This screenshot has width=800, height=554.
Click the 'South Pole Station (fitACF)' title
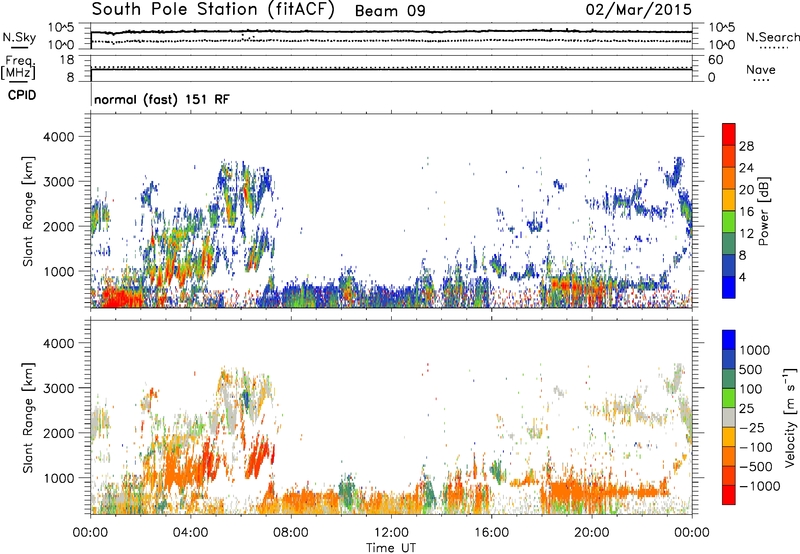coord(213,10)
